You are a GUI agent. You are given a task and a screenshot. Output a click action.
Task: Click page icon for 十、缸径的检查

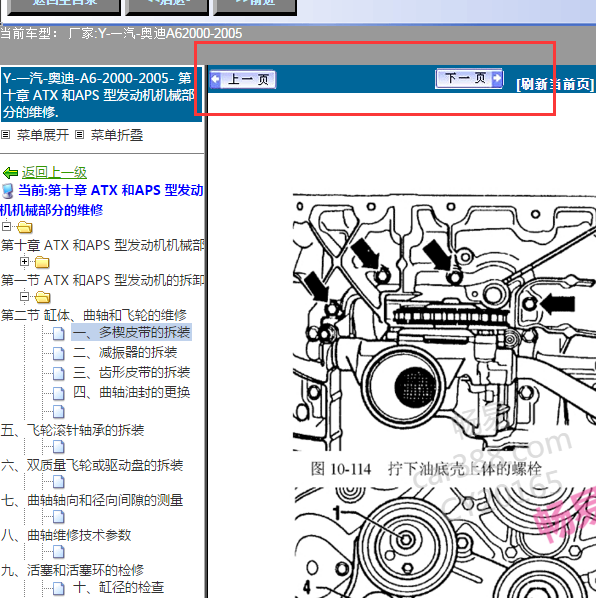coord(59,588)
